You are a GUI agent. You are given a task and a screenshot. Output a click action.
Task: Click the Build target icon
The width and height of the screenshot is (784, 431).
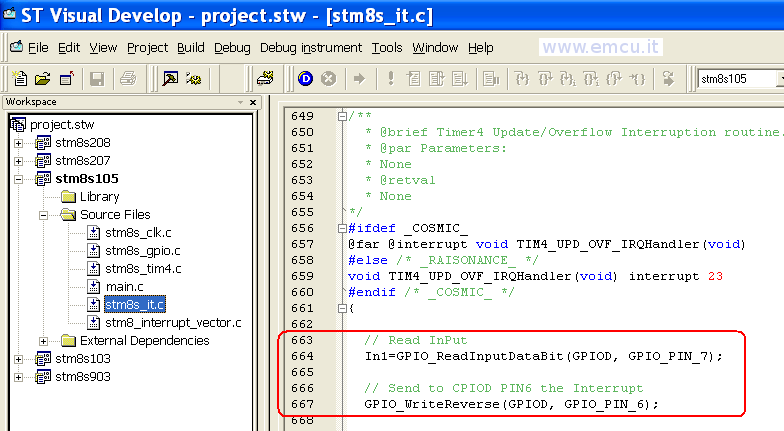point(194,78)
